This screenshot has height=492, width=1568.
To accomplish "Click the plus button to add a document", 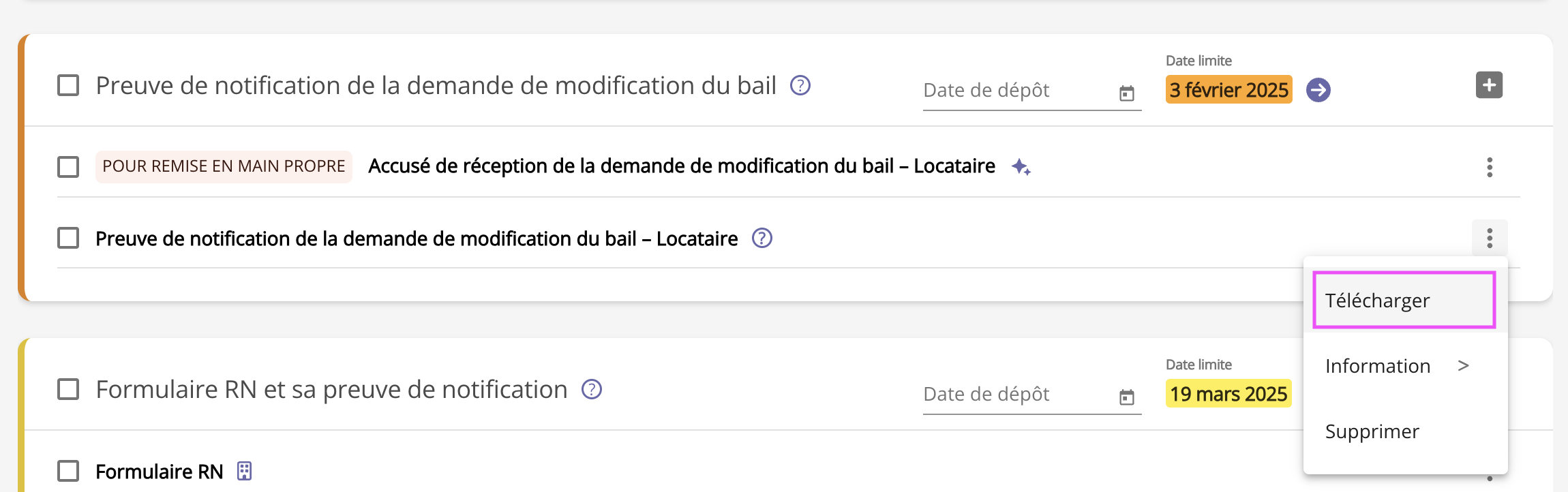I will click(x=1489, y=85).
